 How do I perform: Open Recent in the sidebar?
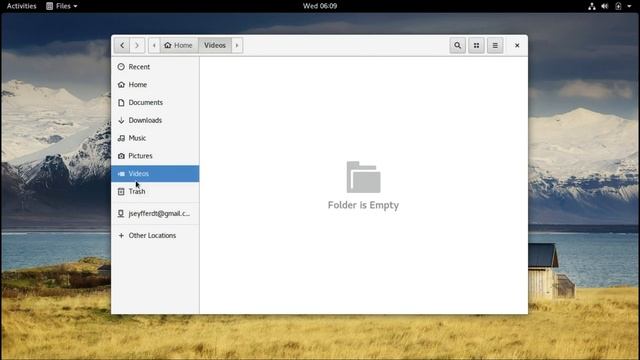[155, 67]
